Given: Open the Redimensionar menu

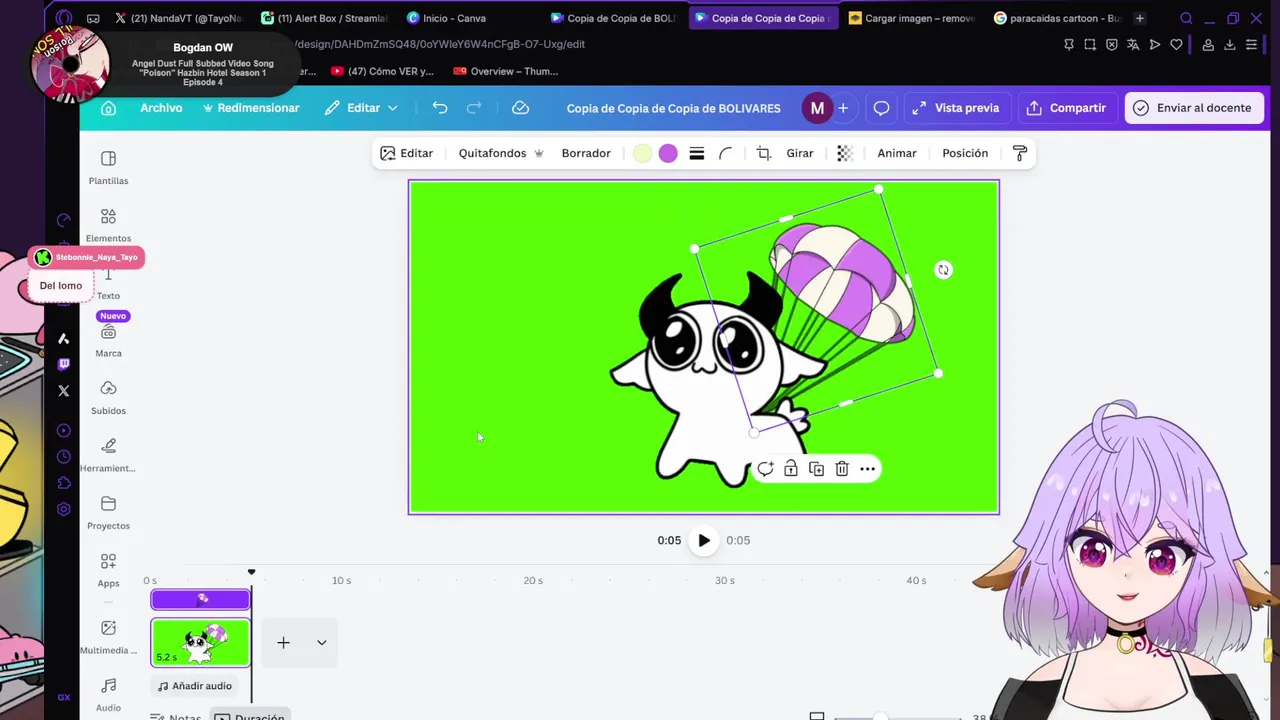Looking at the screenshot, I should (251, 108).
